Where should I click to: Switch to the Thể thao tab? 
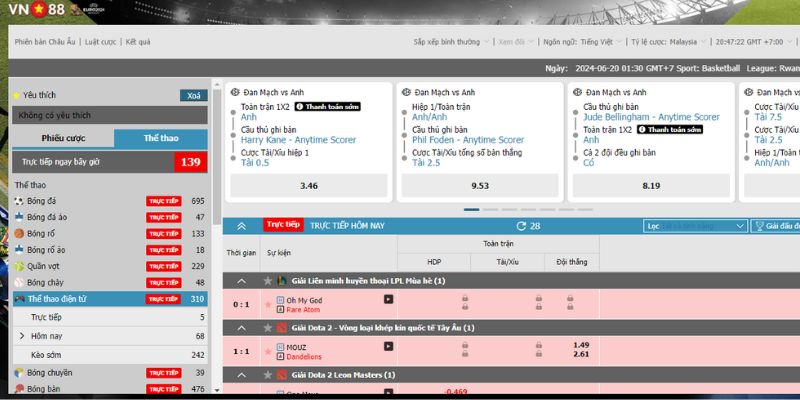[161, 138]
